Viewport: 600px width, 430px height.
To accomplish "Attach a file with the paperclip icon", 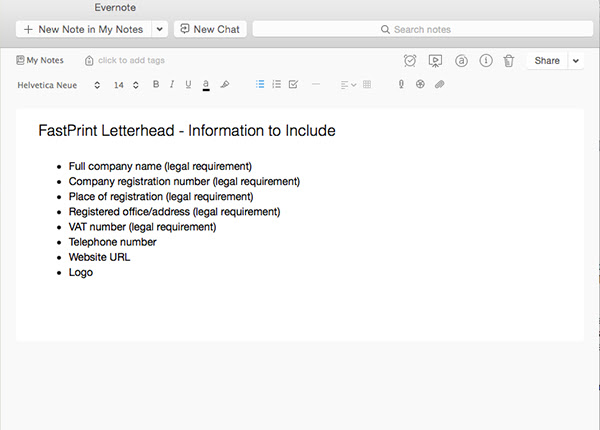I will click(439, 84).
